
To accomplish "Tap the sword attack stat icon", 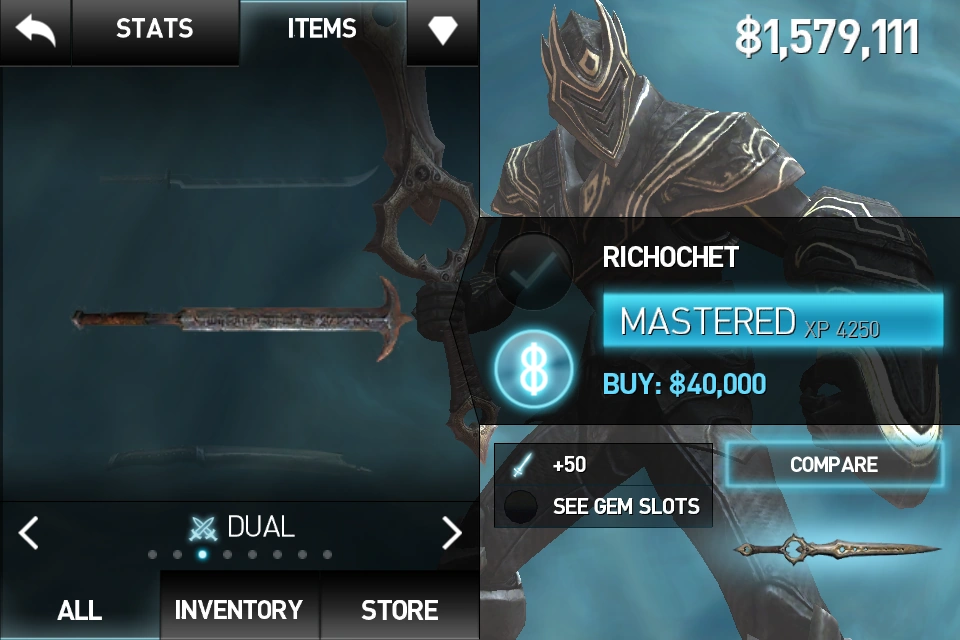I will click(522, 465).
